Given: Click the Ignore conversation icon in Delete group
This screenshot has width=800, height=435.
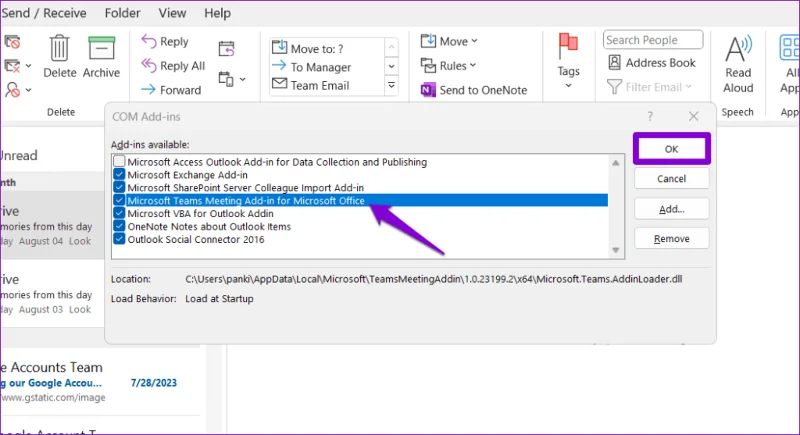Looking at the screenshot, I should [x=12, y=42].
